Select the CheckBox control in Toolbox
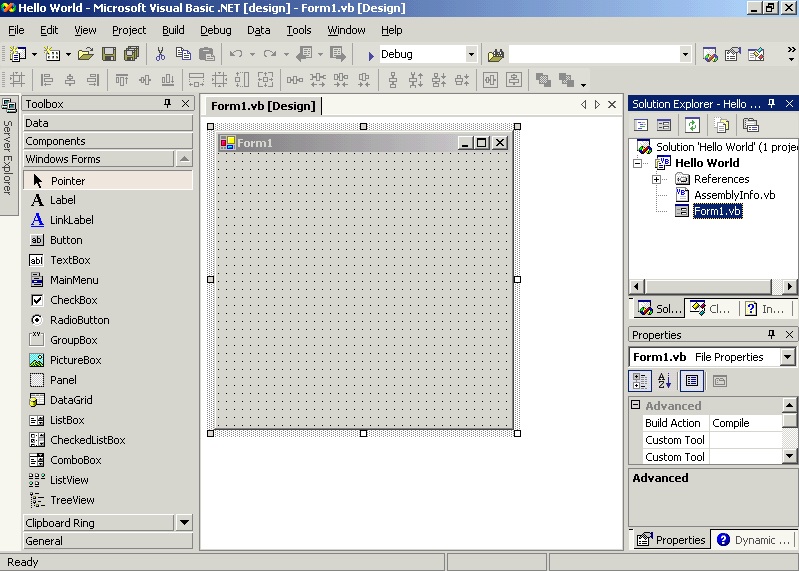 pyautogui.click(x=73, y=300)
